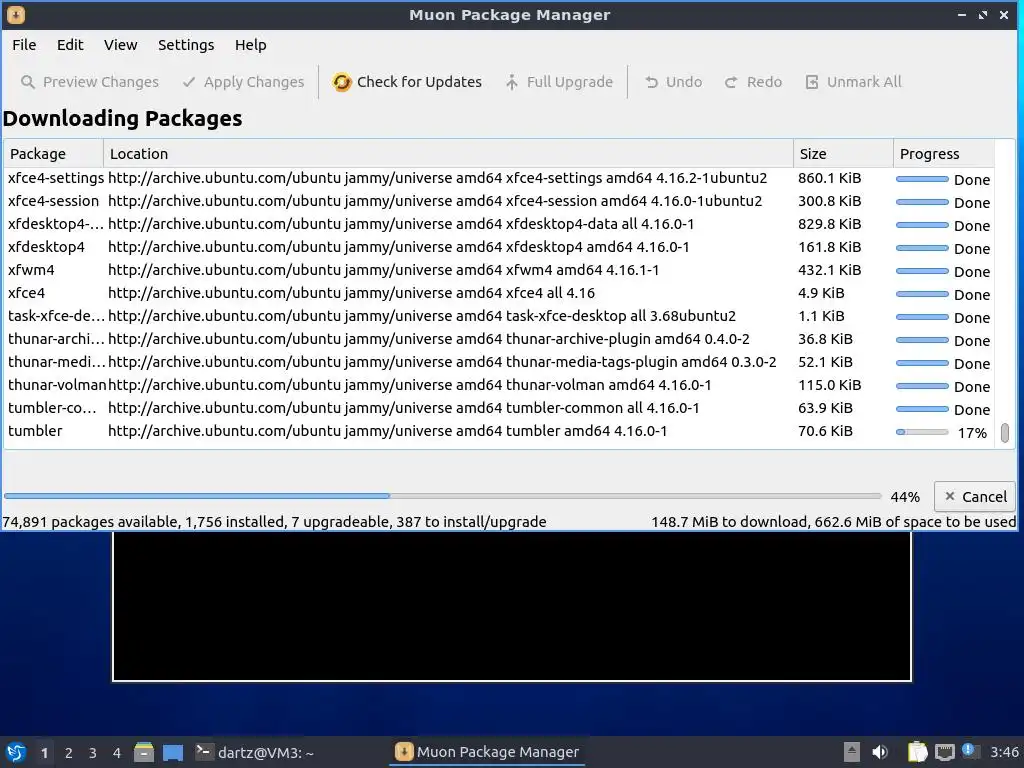Switch to workspace 2
Image resolution: width=1024 pixels, height=768 pixels.
click(x=69, y=753)
